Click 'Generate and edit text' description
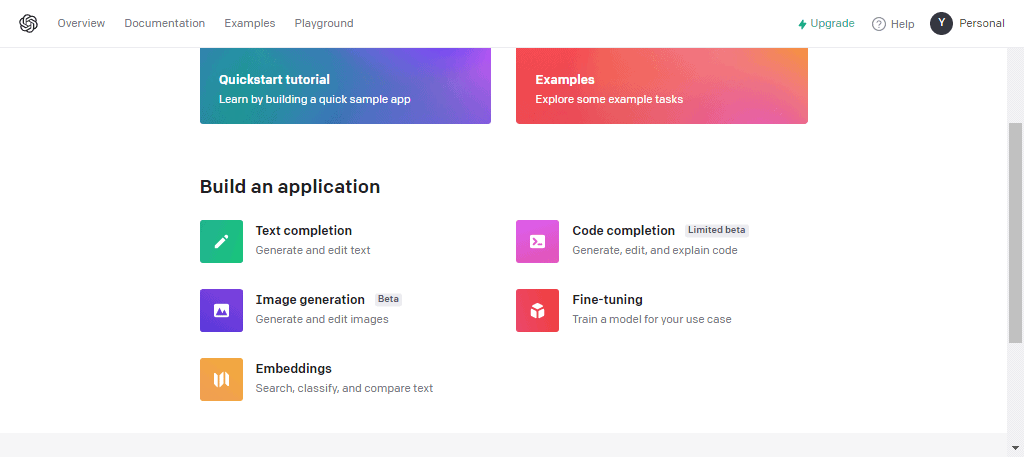The image size is (1024, 457). coord(313,250)
